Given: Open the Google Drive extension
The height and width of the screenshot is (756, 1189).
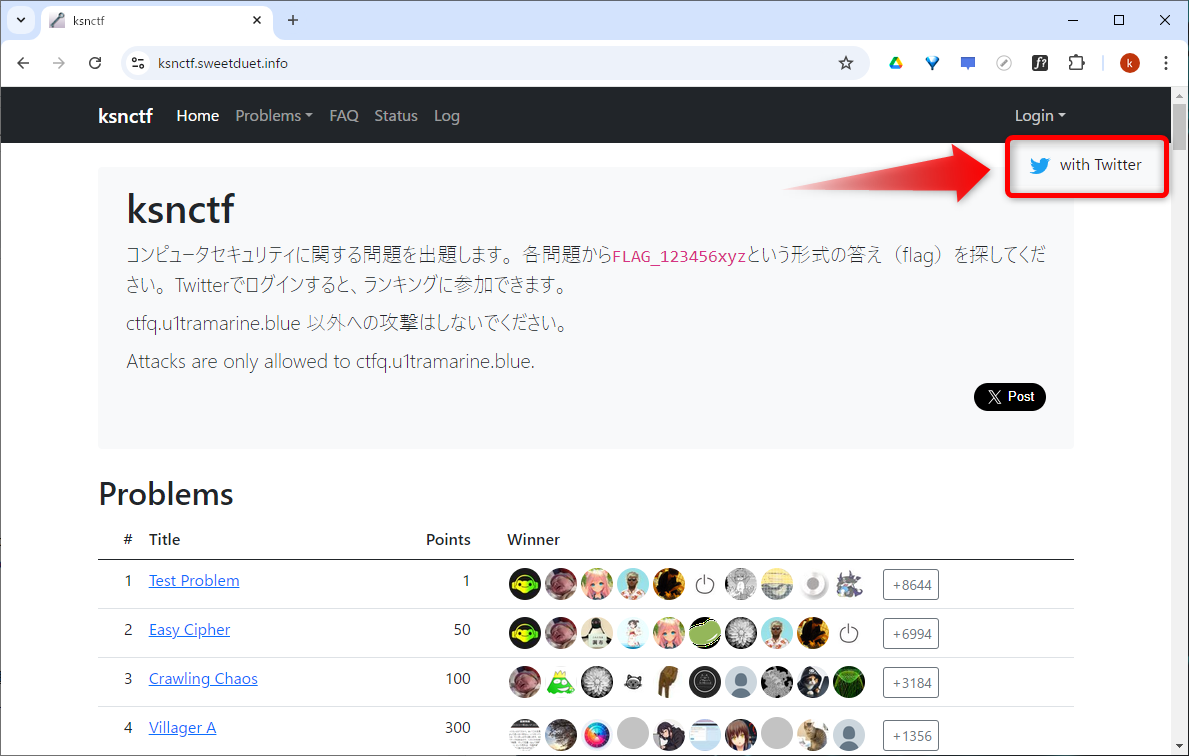Looking at the screenshot, I should (x=895, y=62).
